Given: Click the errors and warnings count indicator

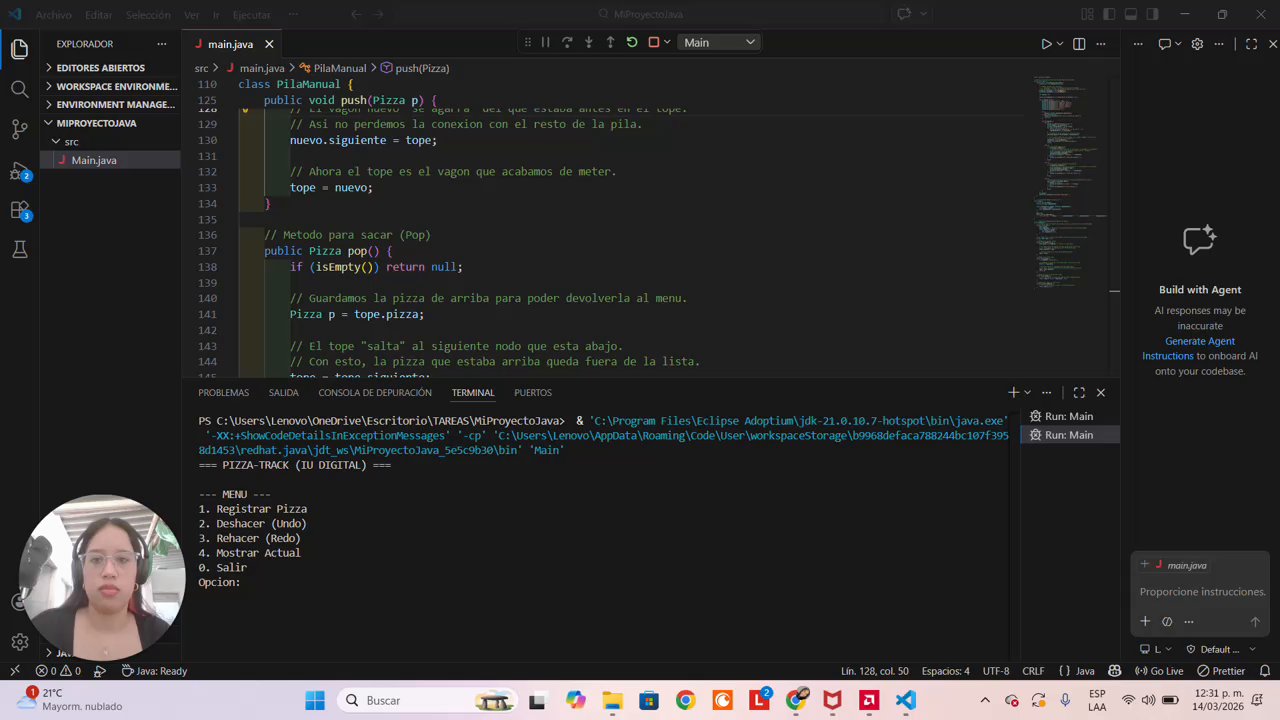Looking at the screenshot, I should [58, 671].
